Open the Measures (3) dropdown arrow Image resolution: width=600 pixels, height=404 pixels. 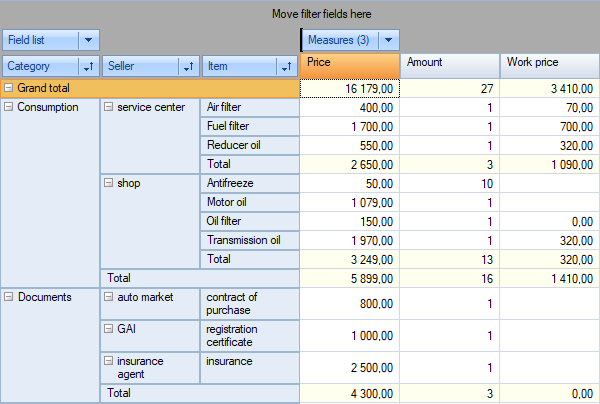pos(388,40)
